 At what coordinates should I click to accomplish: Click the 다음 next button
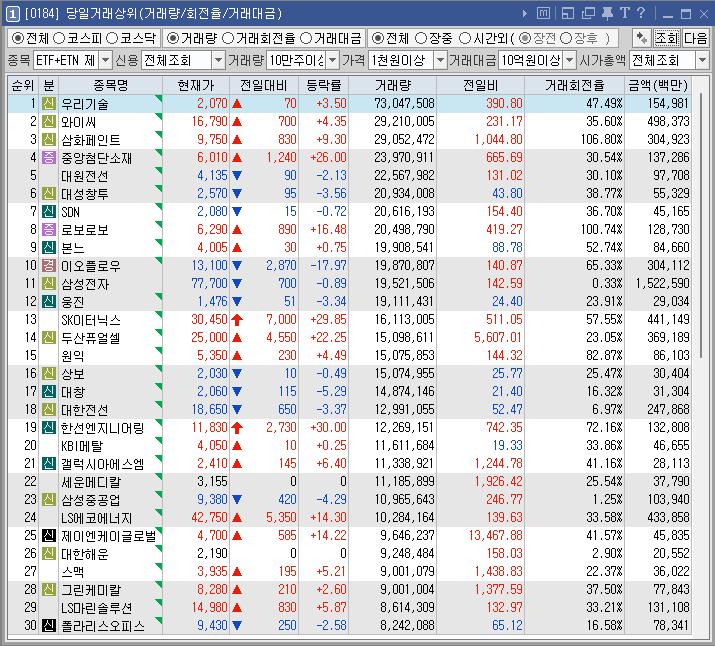coord(695,38)
